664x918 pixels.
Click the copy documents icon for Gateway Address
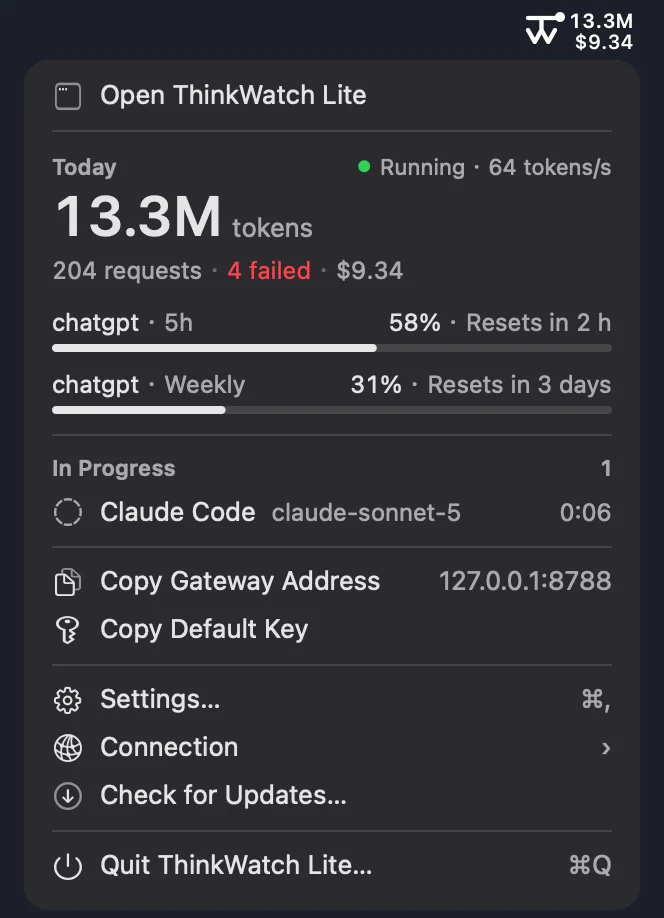click(68, 582)
